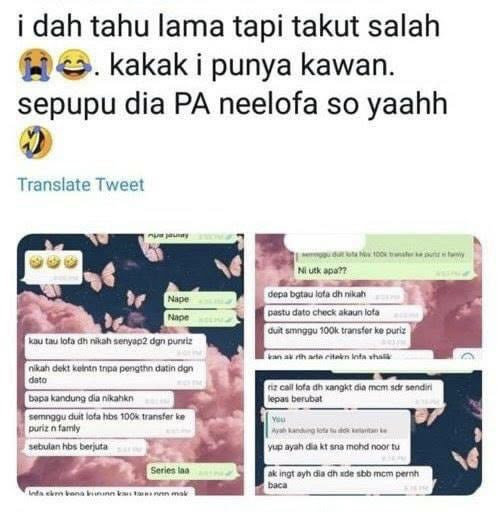Click the 'bapa kandung dia nikahkn' message
Screen dimensions: 498x512
(x=99, y=399)
